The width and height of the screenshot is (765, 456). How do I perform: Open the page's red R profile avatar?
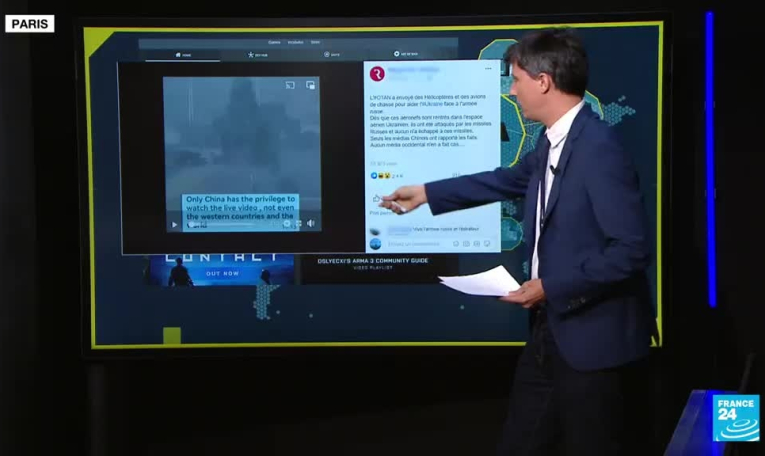(x=377, y=74)
